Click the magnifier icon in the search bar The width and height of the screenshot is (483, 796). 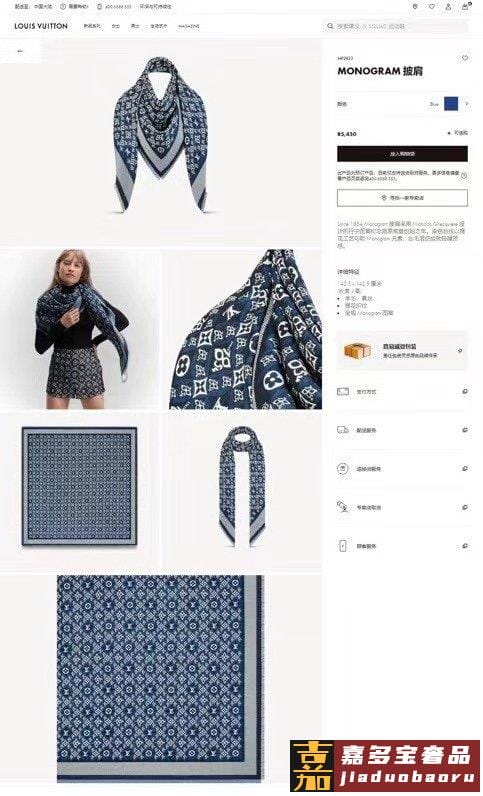pos(330,26)
